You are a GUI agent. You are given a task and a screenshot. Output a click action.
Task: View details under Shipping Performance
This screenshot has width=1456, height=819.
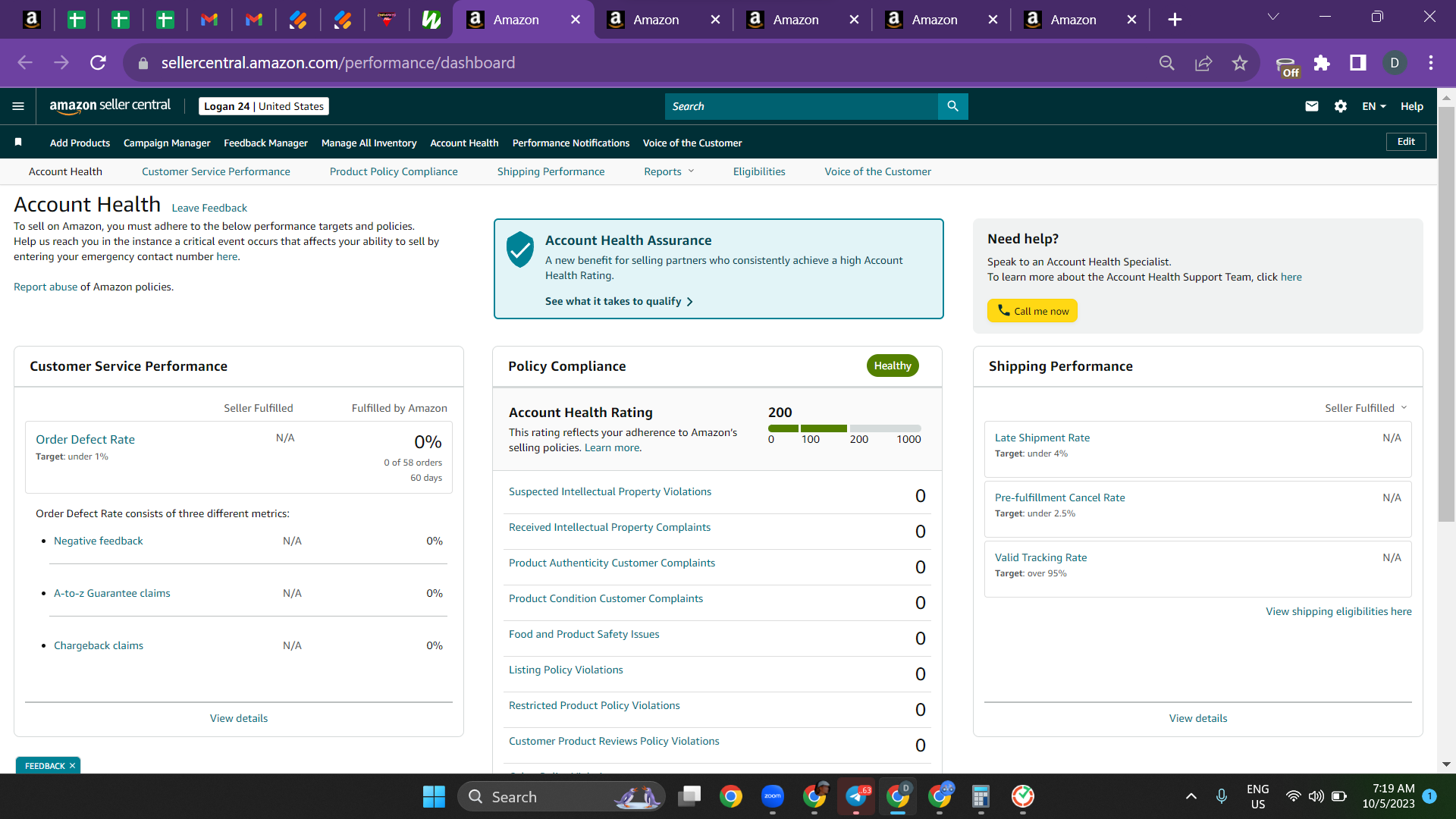point(1198,719)
